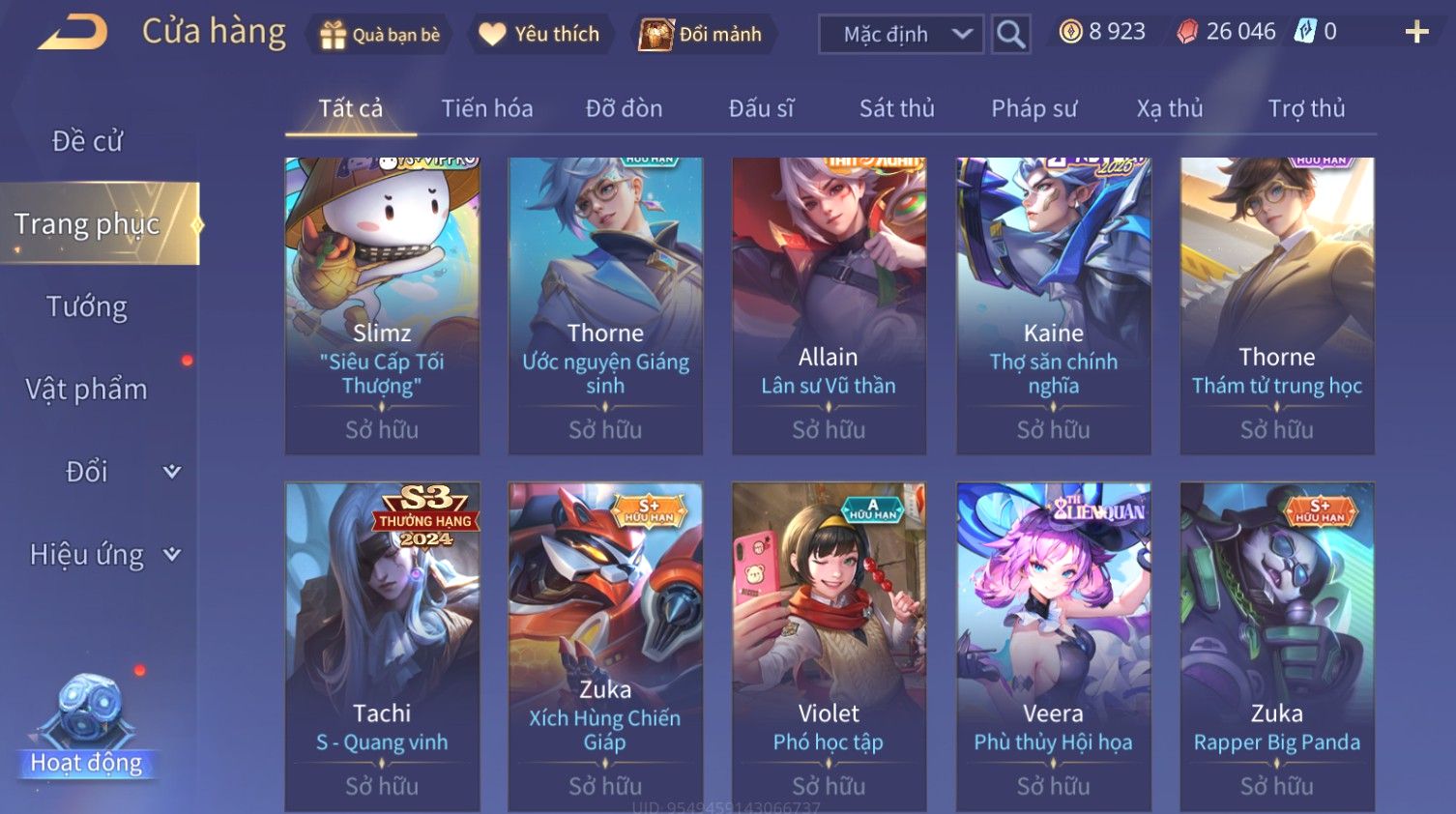Open Yêu thích heart favorites
This screenshot has height=814, width=1456.
click(492, 35)
